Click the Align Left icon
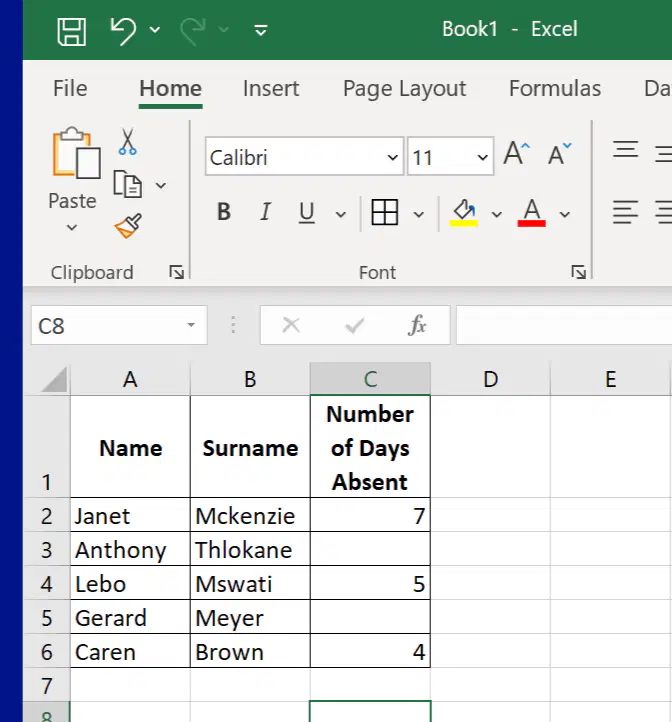Screen dimensions: 672x722 pos(625,212)
